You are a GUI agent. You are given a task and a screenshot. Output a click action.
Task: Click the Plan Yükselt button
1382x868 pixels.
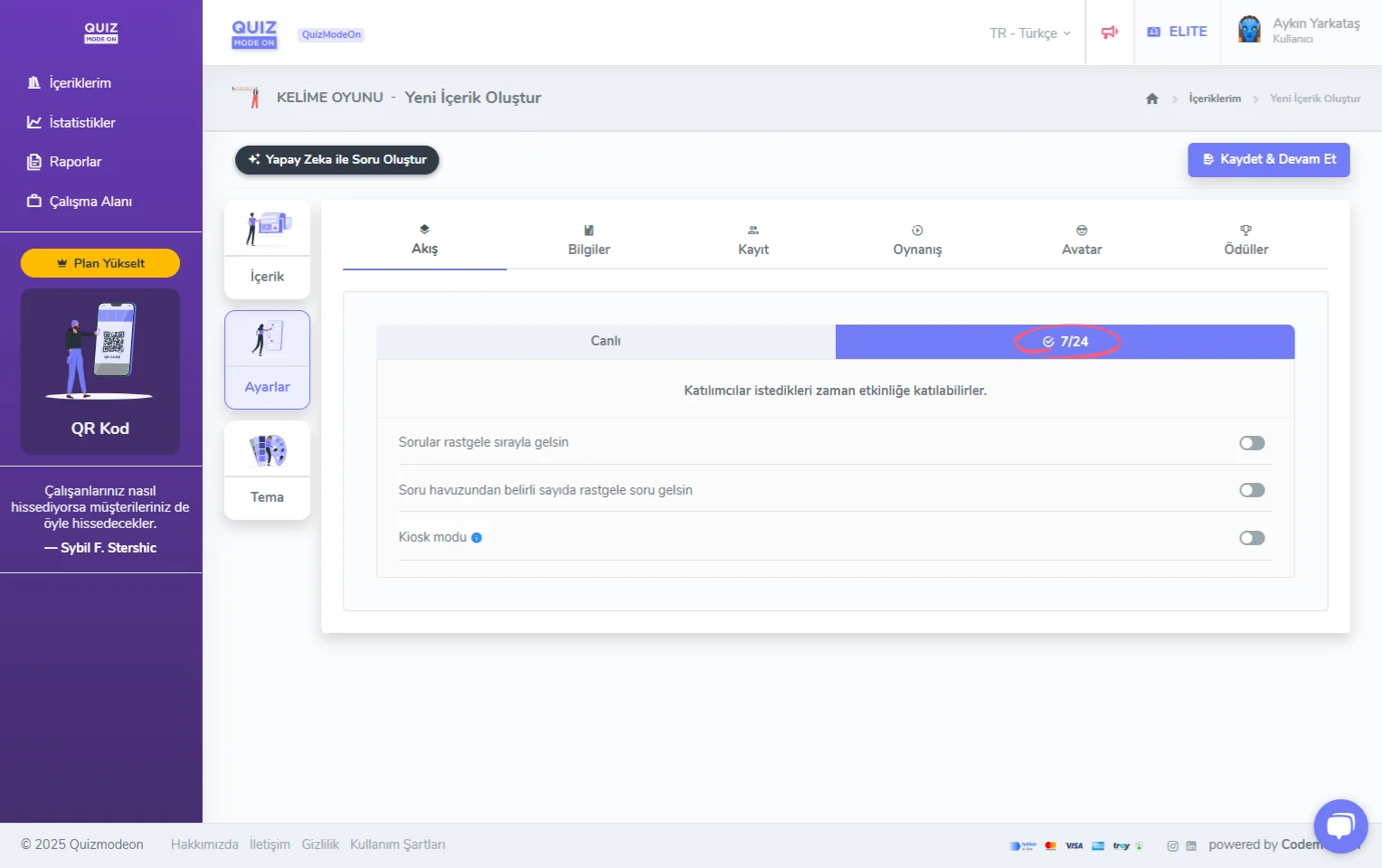click(x=100, y=263)
